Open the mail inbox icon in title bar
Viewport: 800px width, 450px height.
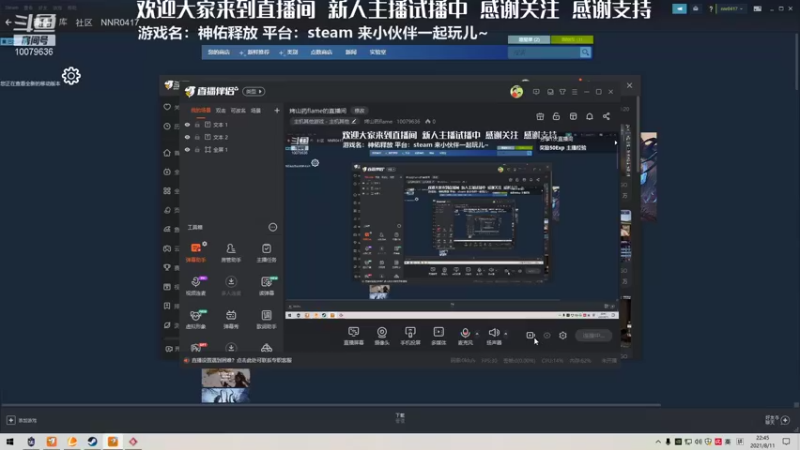click(550, 92)
